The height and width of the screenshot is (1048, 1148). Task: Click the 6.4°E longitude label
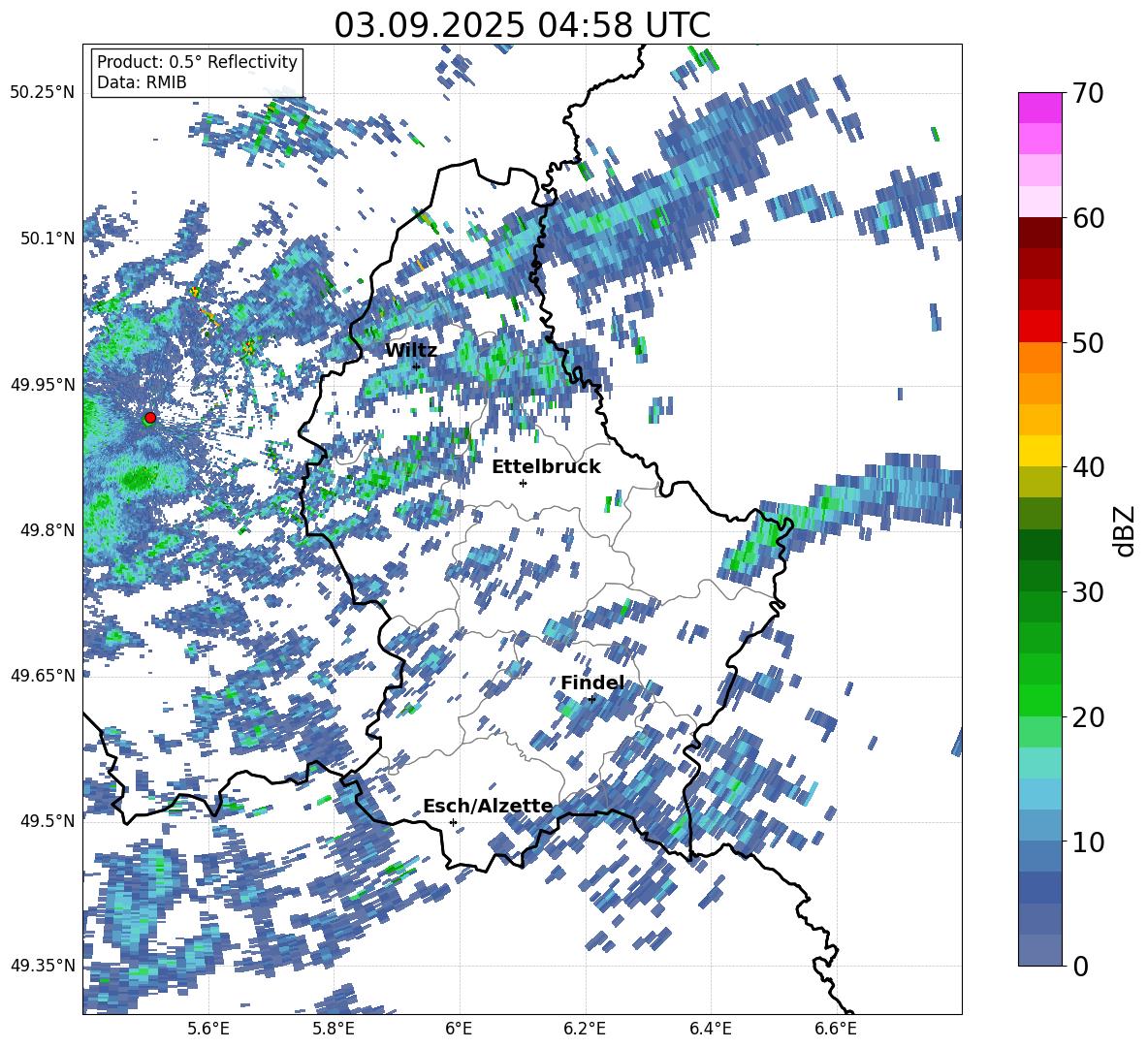[x=710, y=1029]
